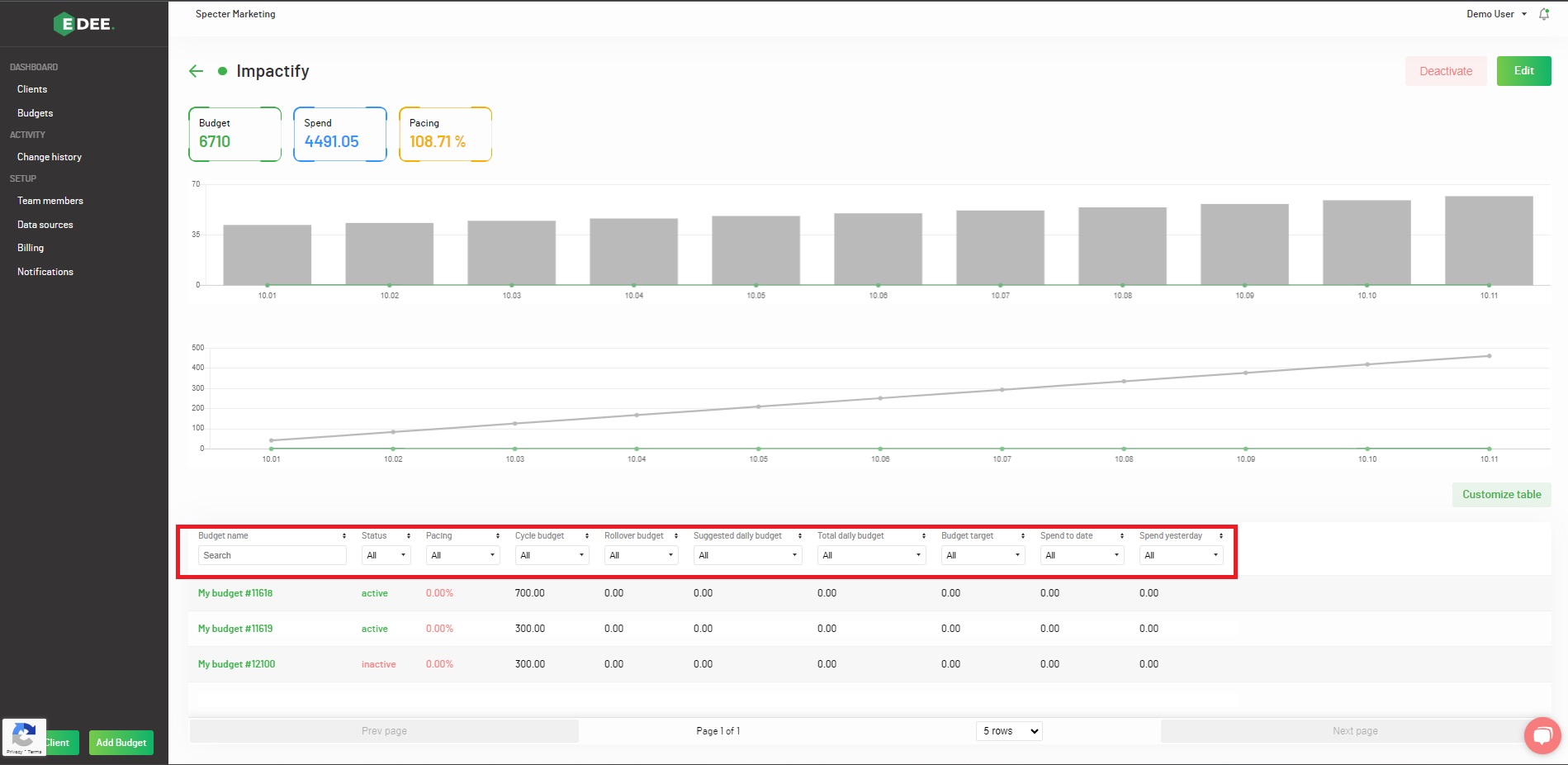Screen dimensions: 1568x765
Task: Open Budgets in the sidebar
Action: (35, 113)
